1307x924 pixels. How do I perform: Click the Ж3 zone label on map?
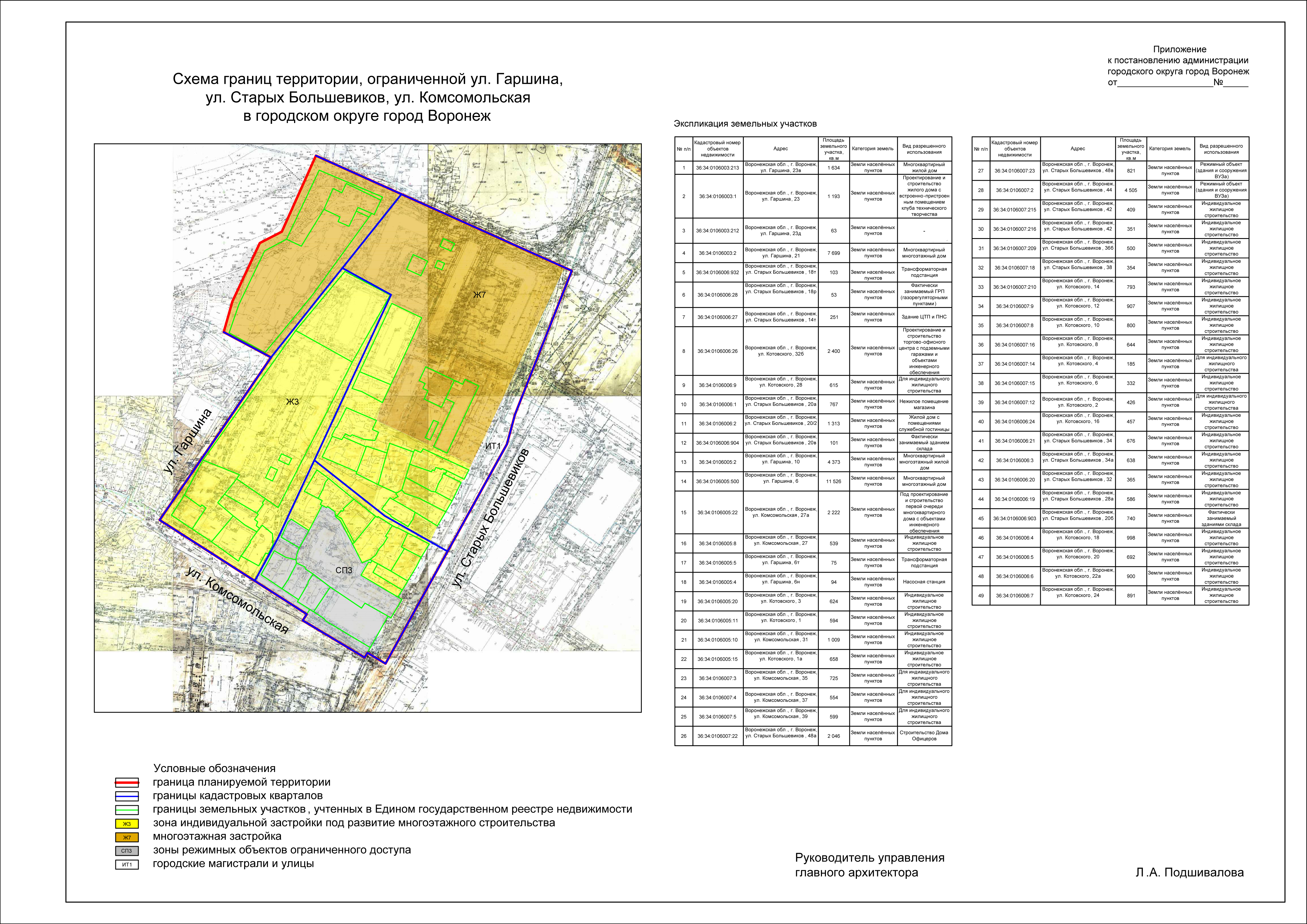click(x=292, y=402)
